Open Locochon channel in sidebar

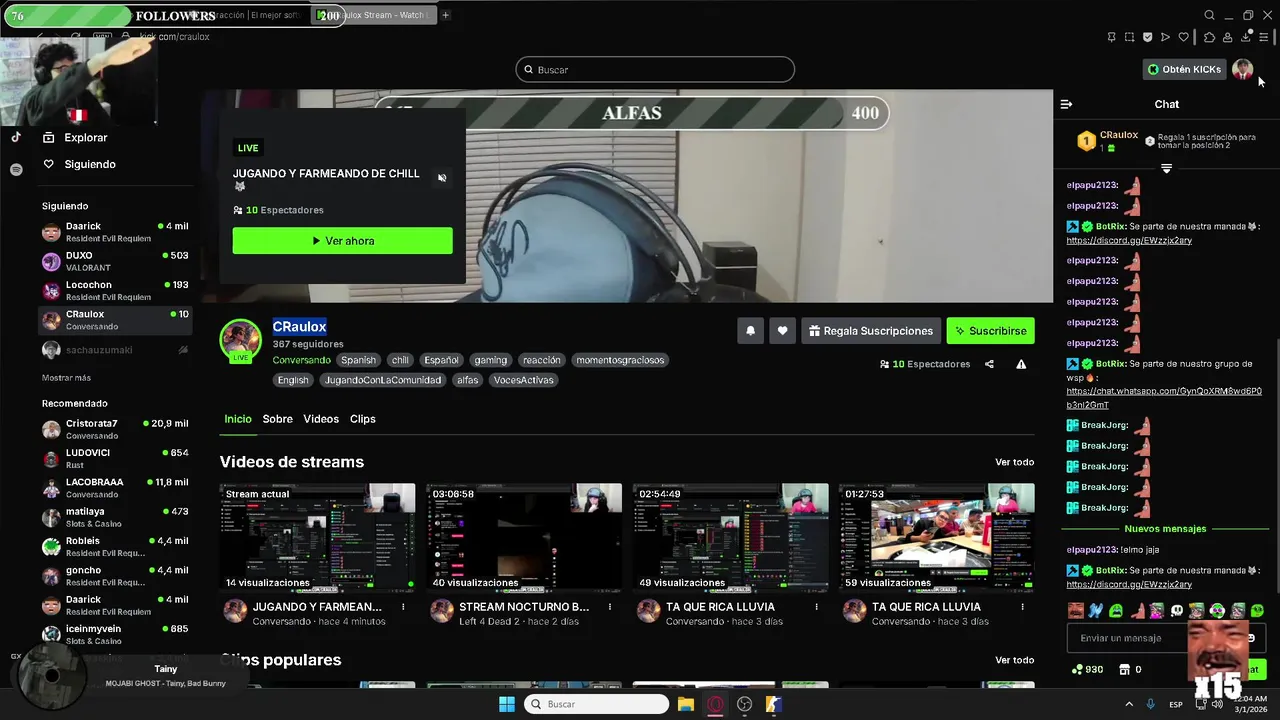pyautogui.click(x=114, y=290)
